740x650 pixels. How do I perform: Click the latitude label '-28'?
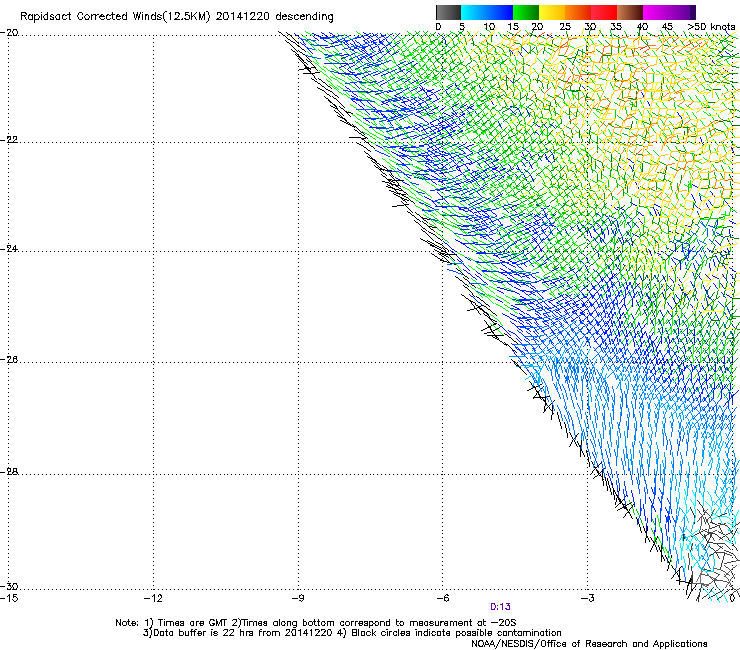coord(9,472)
